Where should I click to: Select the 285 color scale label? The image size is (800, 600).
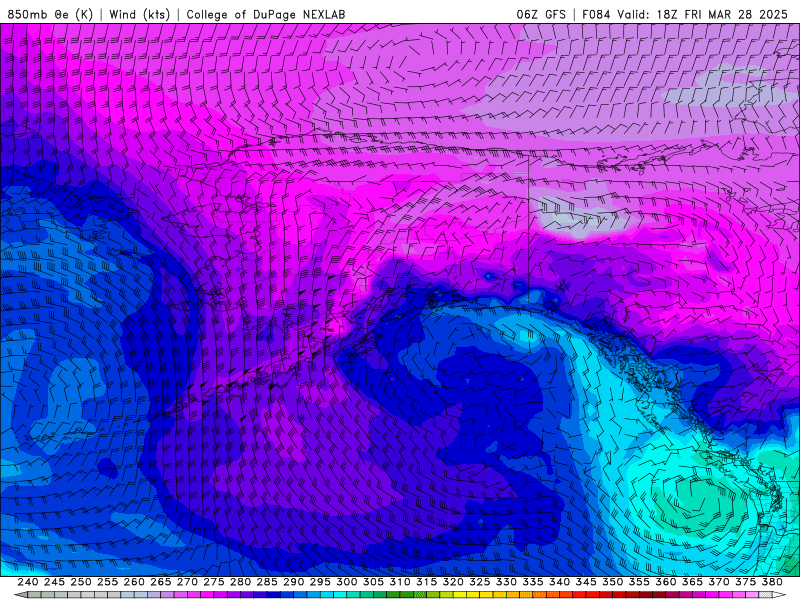pos(266,582)
